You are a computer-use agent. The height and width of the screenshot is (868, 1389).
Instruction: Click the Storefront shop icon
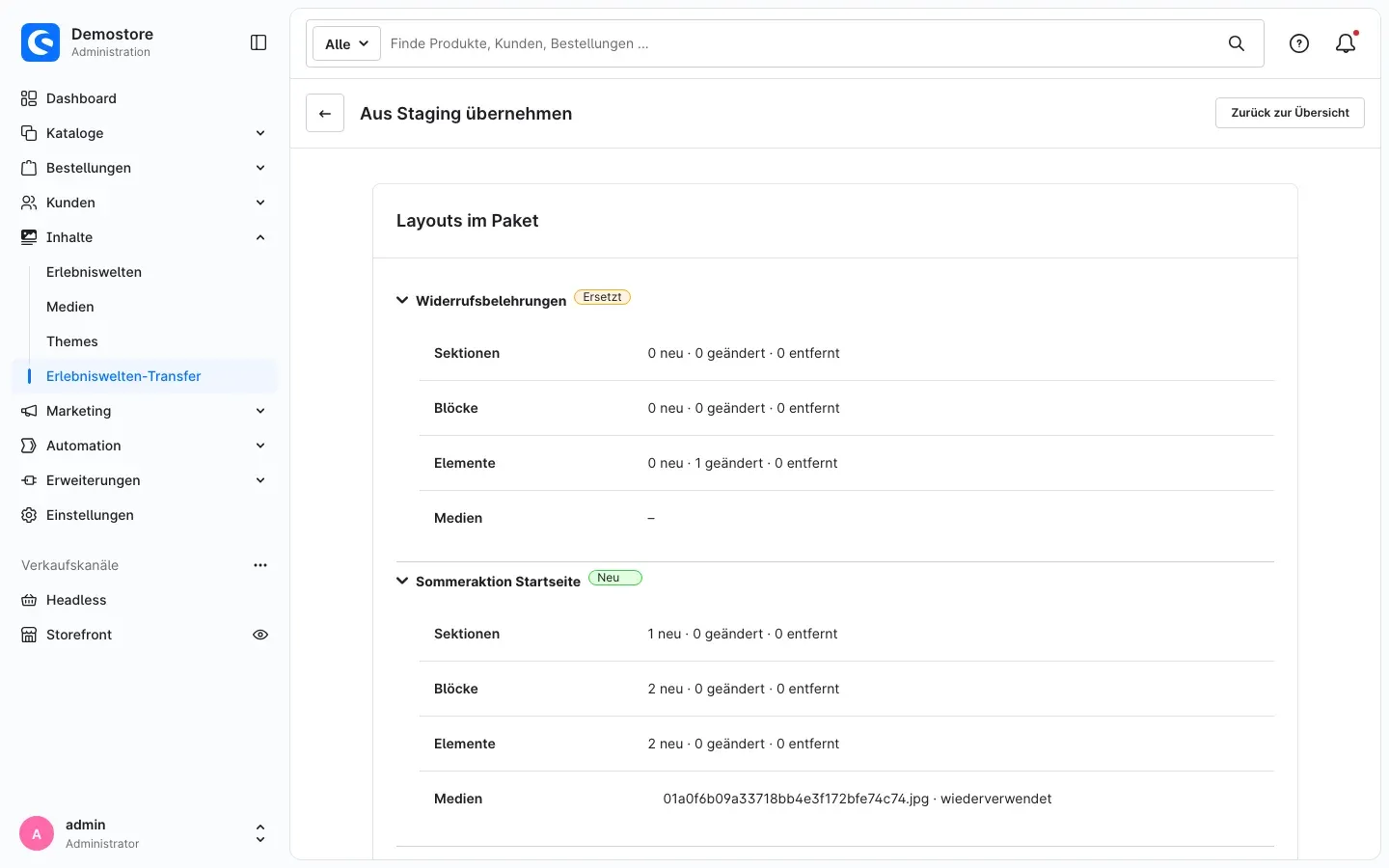pyautogui.click(x=29, y=635)
